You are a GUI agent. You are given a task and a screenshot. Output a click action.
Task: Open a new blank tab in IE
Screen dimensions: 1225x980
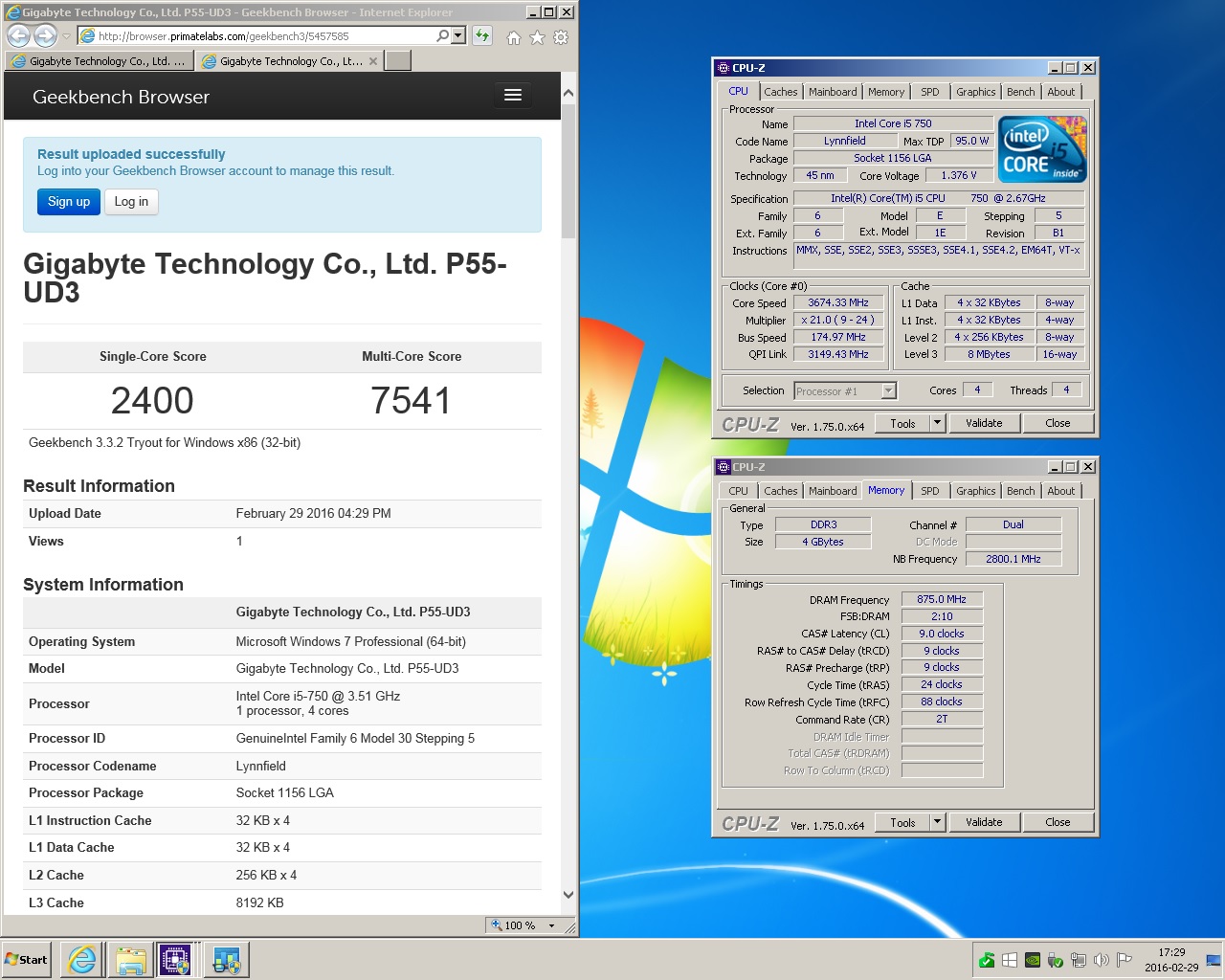point(398,60)
